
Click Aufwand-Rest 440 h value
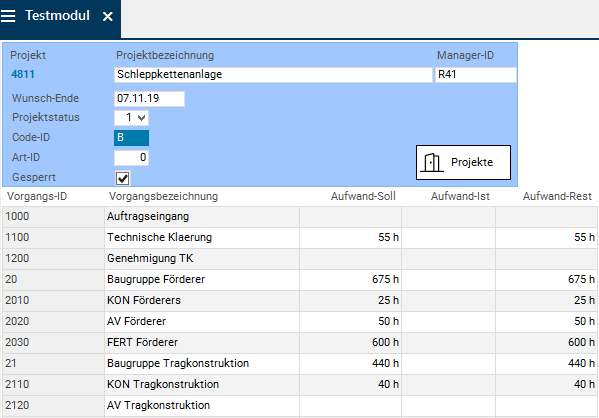[546, 364]
